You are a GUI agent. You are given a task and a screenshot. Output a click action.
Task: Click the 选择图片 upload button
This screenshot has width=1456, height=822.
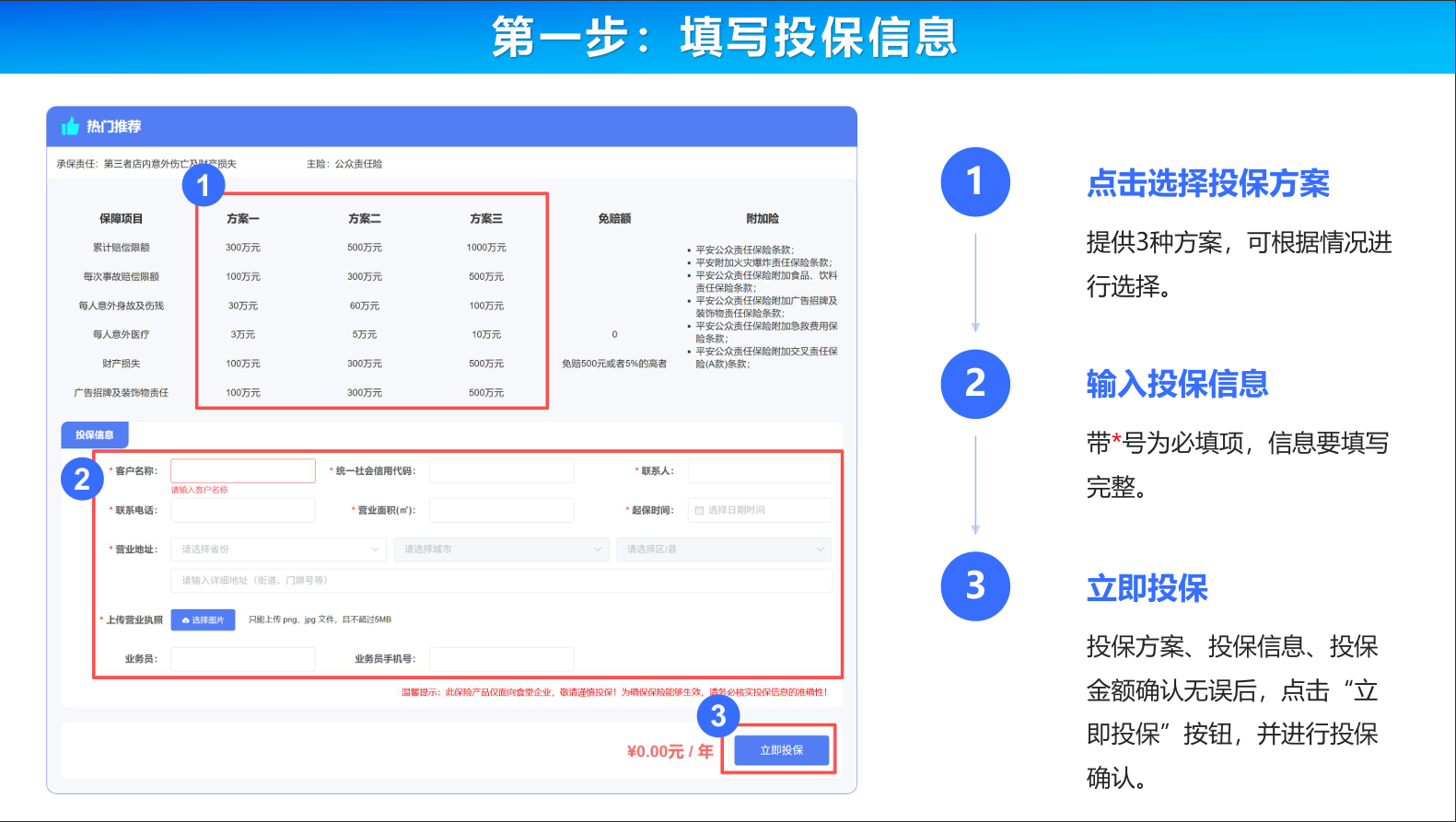coord(203,620)
